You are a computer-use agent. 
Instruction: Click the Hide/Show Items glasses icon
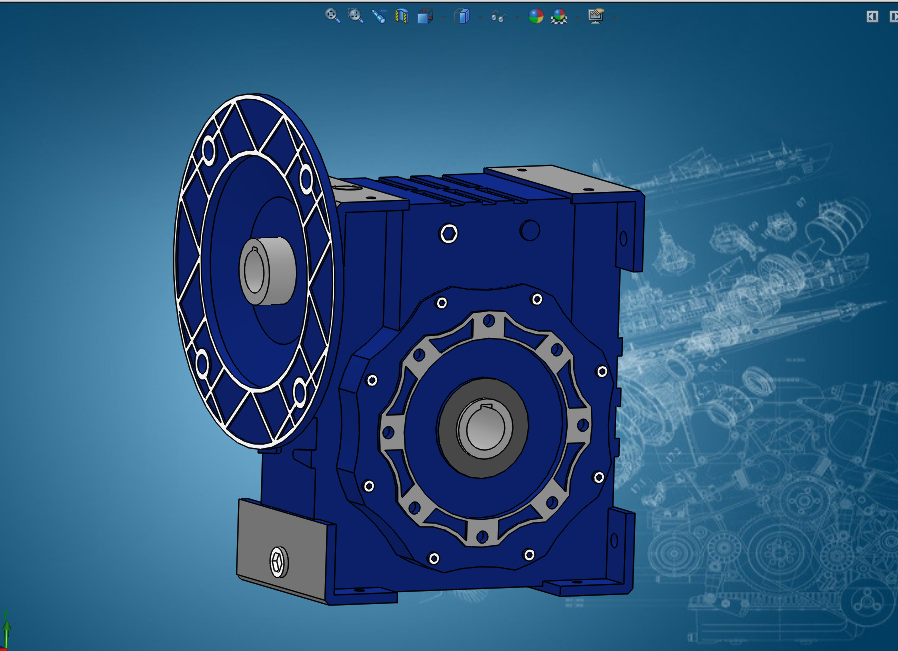(x=498, y=17)
